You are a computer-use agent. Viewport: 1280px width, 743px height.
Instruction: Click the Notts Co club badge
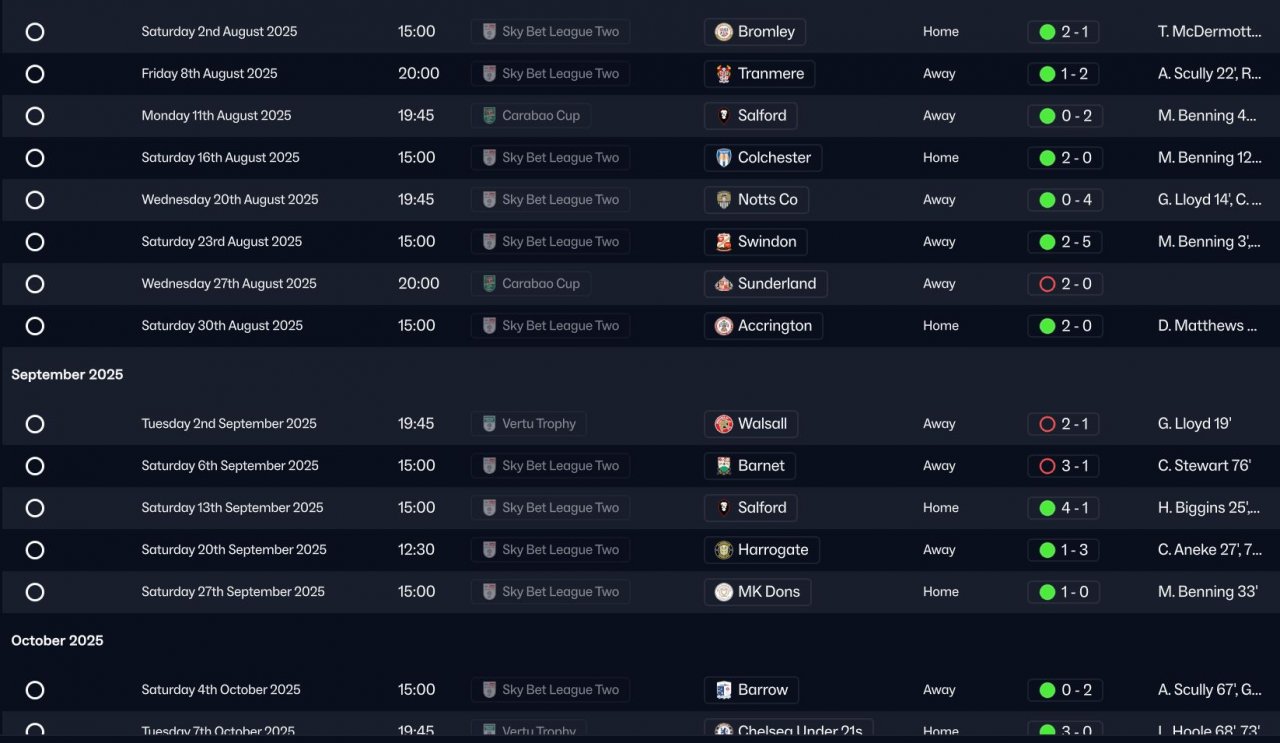pos(723,200)
